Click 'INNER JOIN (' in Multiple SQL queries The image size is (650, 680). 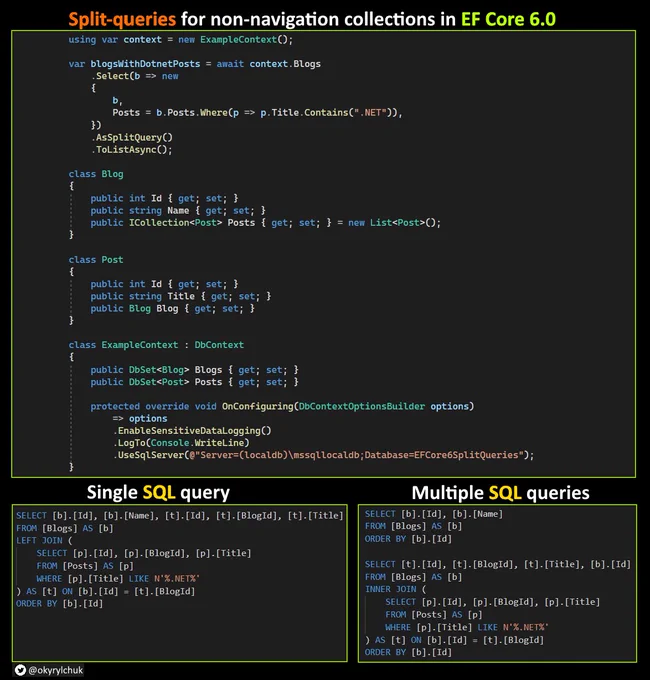point(395,589)
